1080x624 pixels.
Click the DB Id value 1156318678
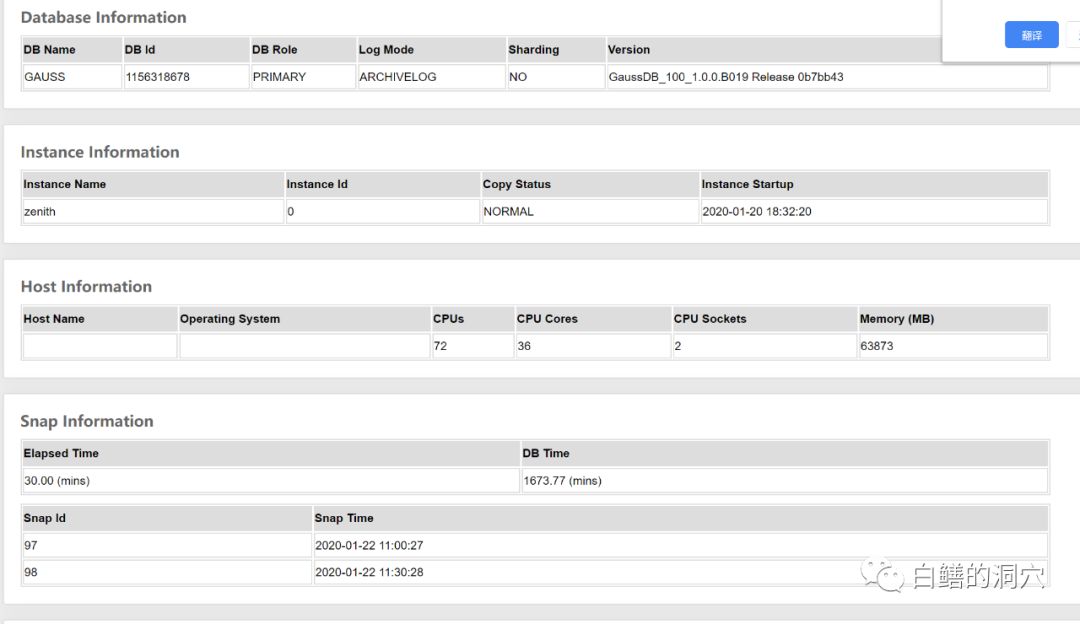click(x=185, y=77)
